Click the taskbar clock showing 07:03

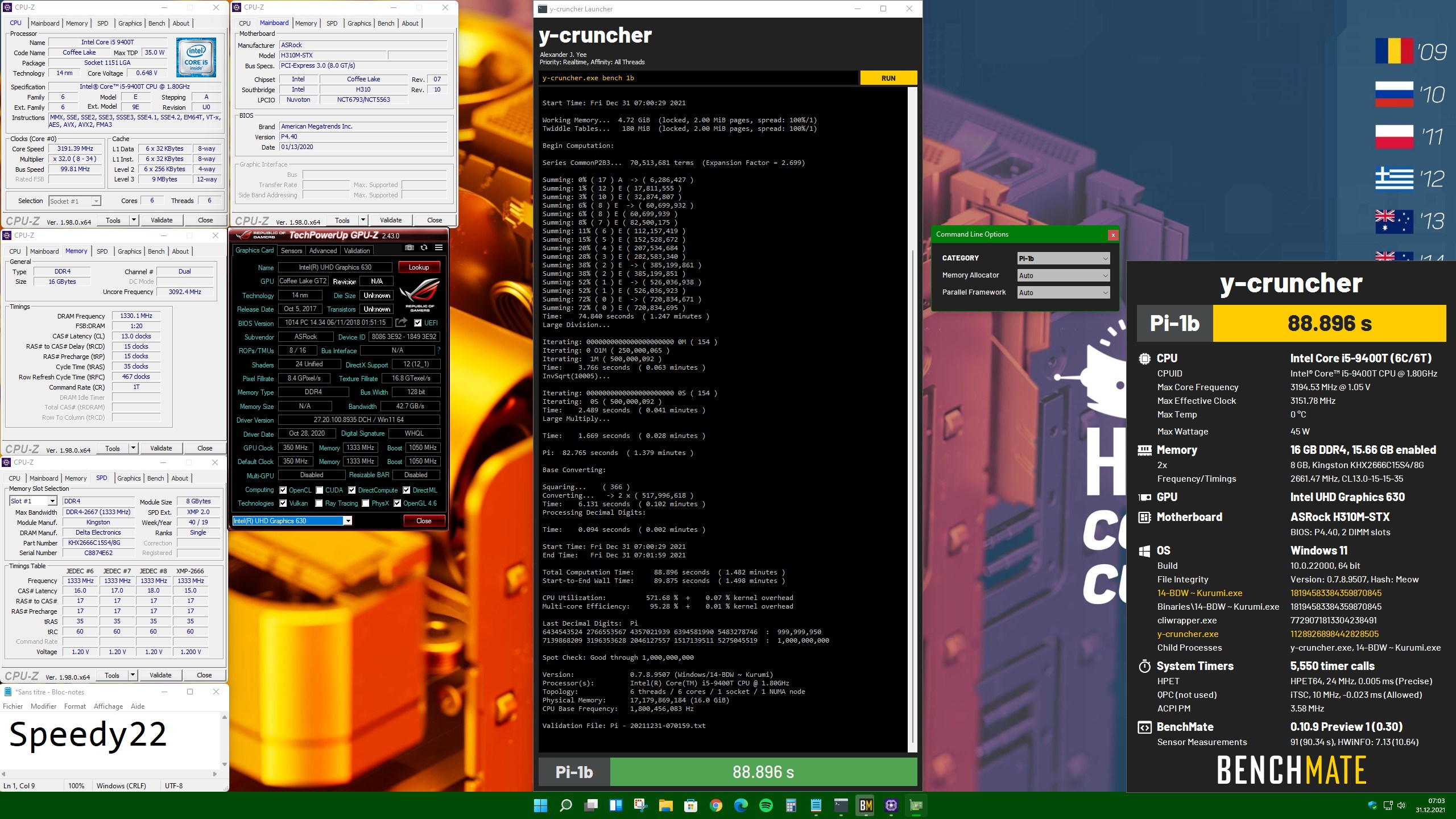[1430, 805]
